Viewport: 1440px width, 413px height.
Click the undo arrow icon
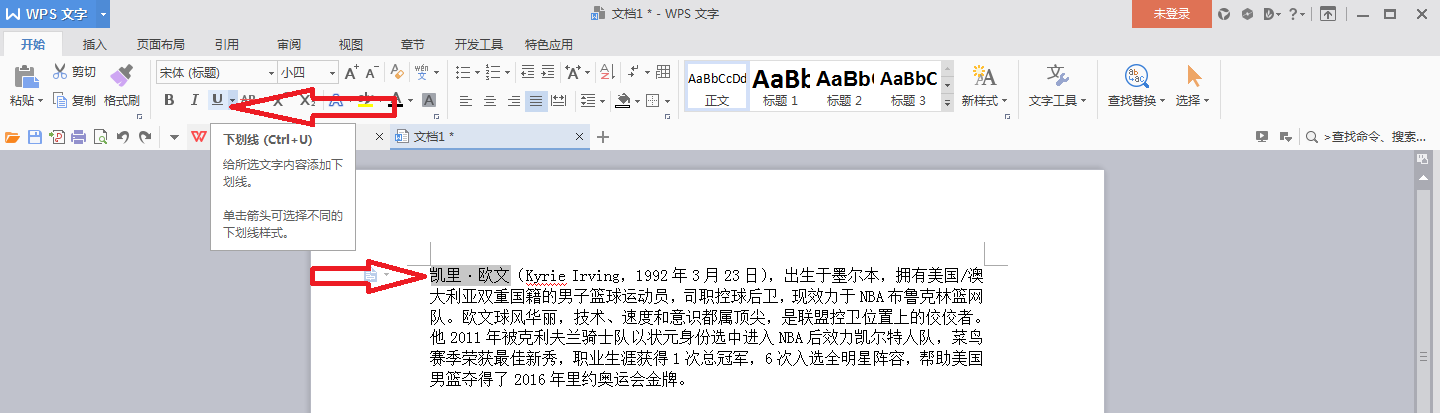pyautogui.click(x=122, y=137)
